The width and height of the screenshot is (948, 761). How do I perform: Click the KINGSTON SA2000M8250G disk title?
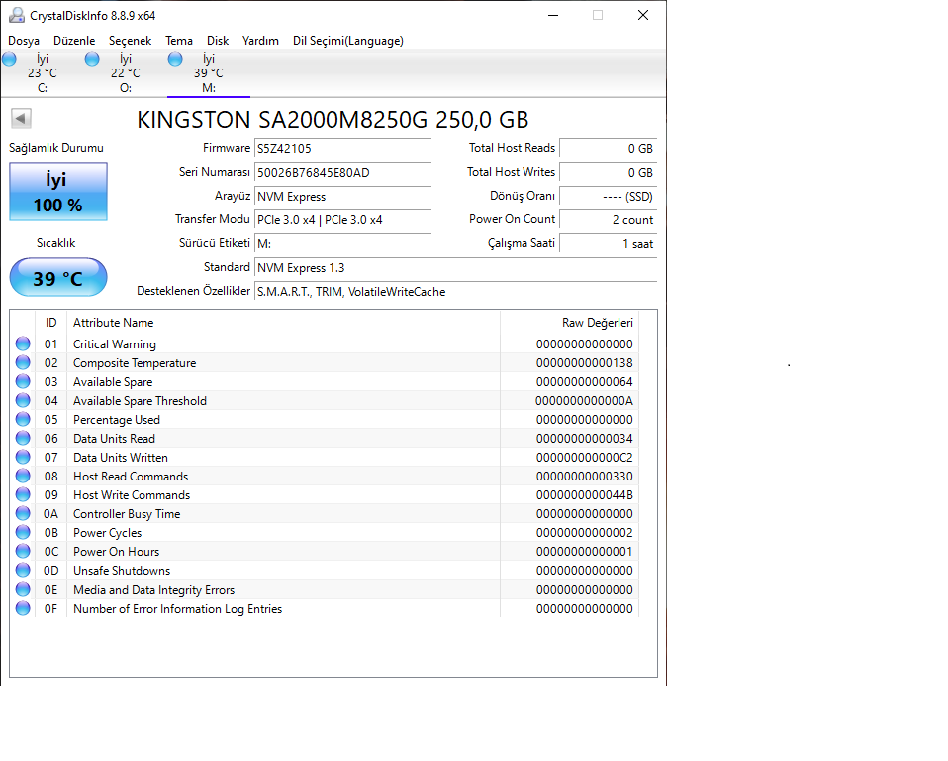(x=333, y=120)
